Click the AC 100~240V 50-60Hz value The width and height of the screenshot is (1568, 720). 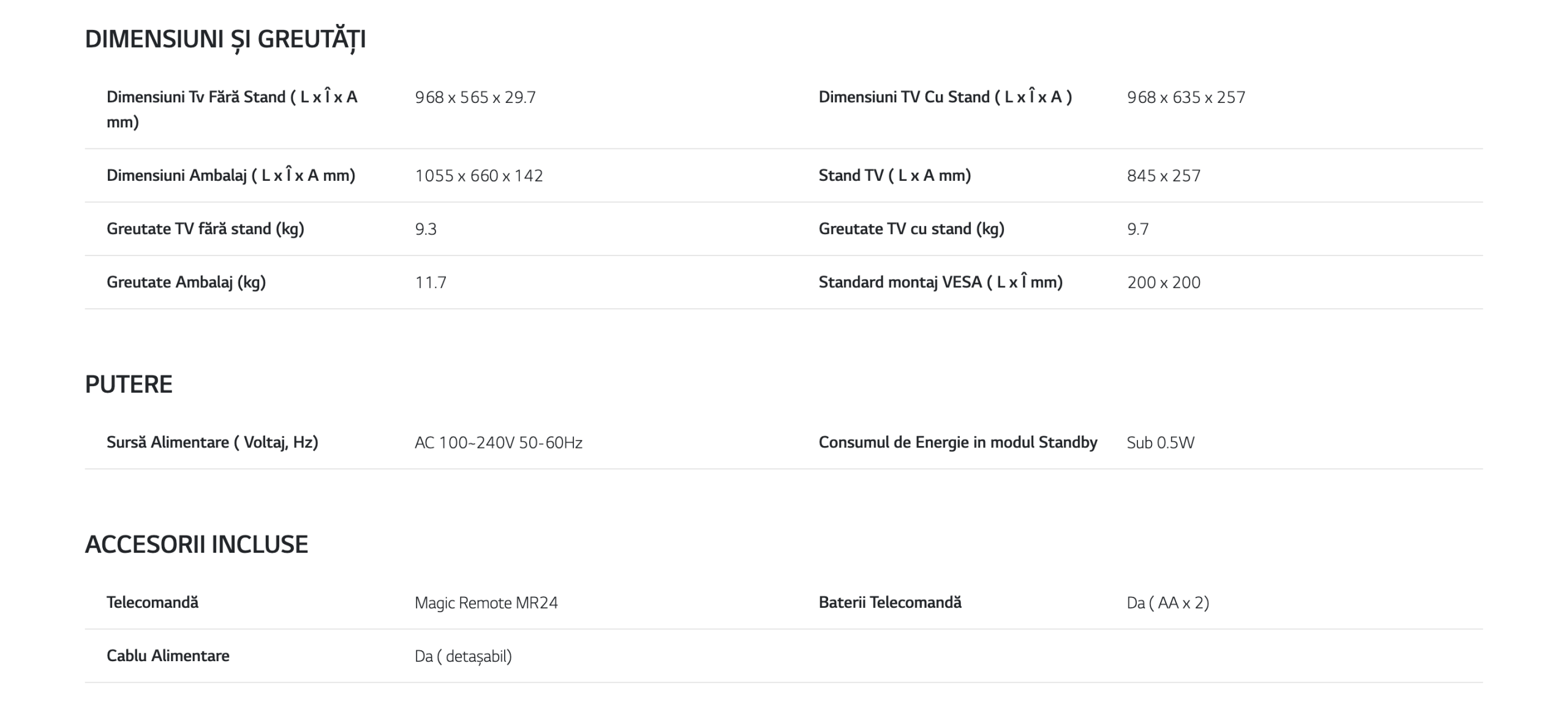click(499, 442)
